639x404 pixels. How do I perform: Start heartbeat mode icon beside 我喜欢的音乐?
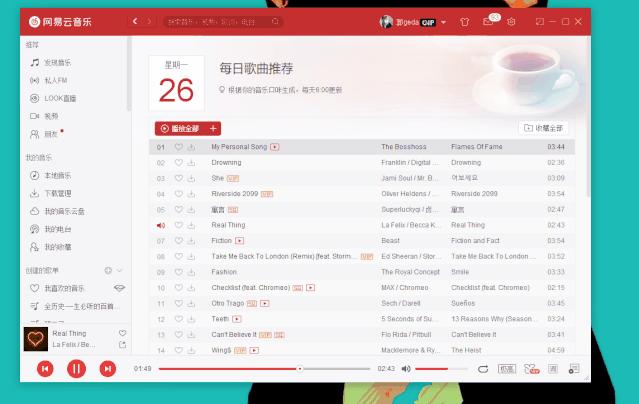click(x=119, y=288)
